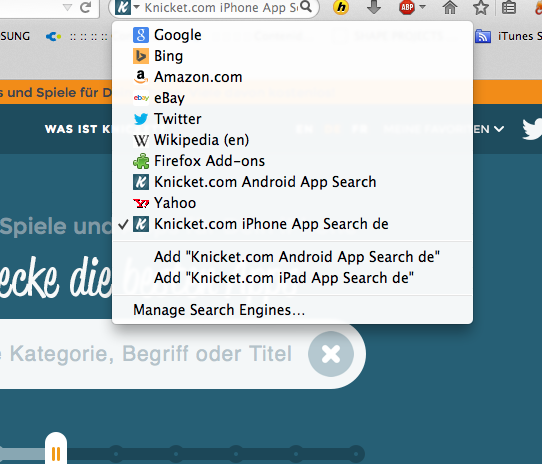This screenshot has width=542, height=464.
Task: Select Yahoo search engine
Action: (x=292, y=203)
